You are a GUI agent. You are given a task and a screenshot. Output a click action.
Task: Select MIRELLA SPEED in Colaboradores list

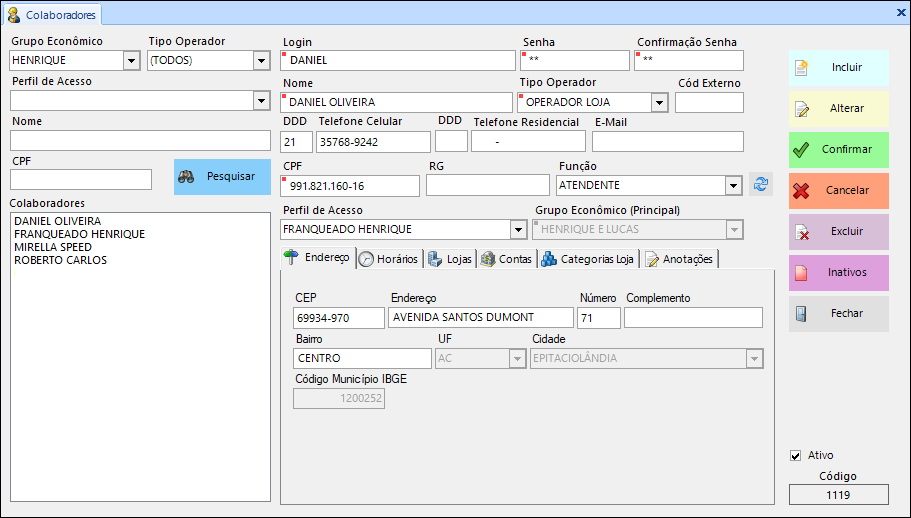(53, 247)
